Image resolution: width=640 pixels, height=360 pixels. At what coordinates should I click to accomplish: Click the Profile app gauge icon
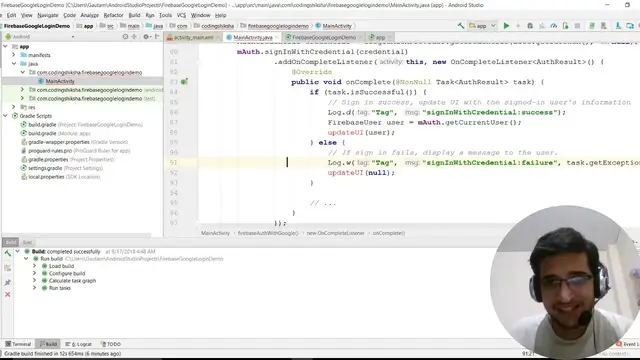[x=553, y=26]
